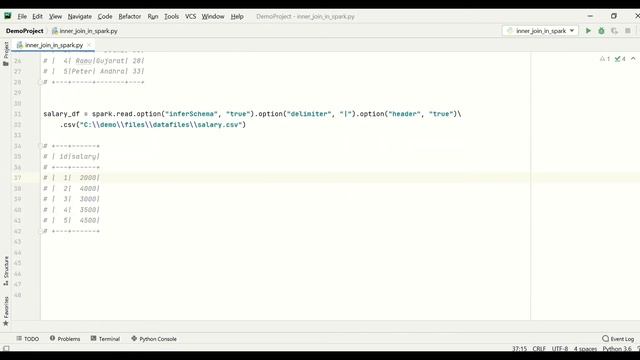Open the Structure tool window sidebar
The width and height of the screenshot is (640, 360).
(6, 271)
